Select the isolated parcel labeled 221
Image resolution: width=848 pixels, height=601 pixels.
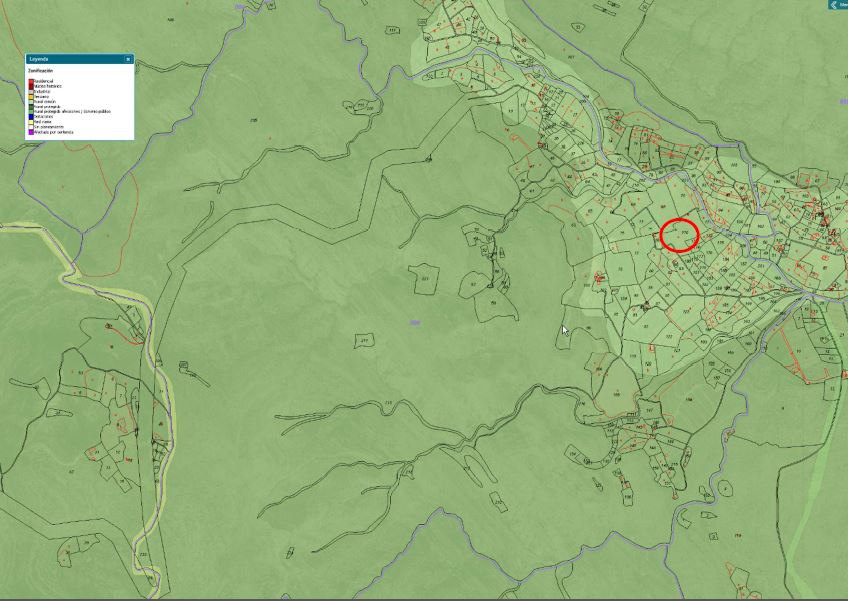424,279
